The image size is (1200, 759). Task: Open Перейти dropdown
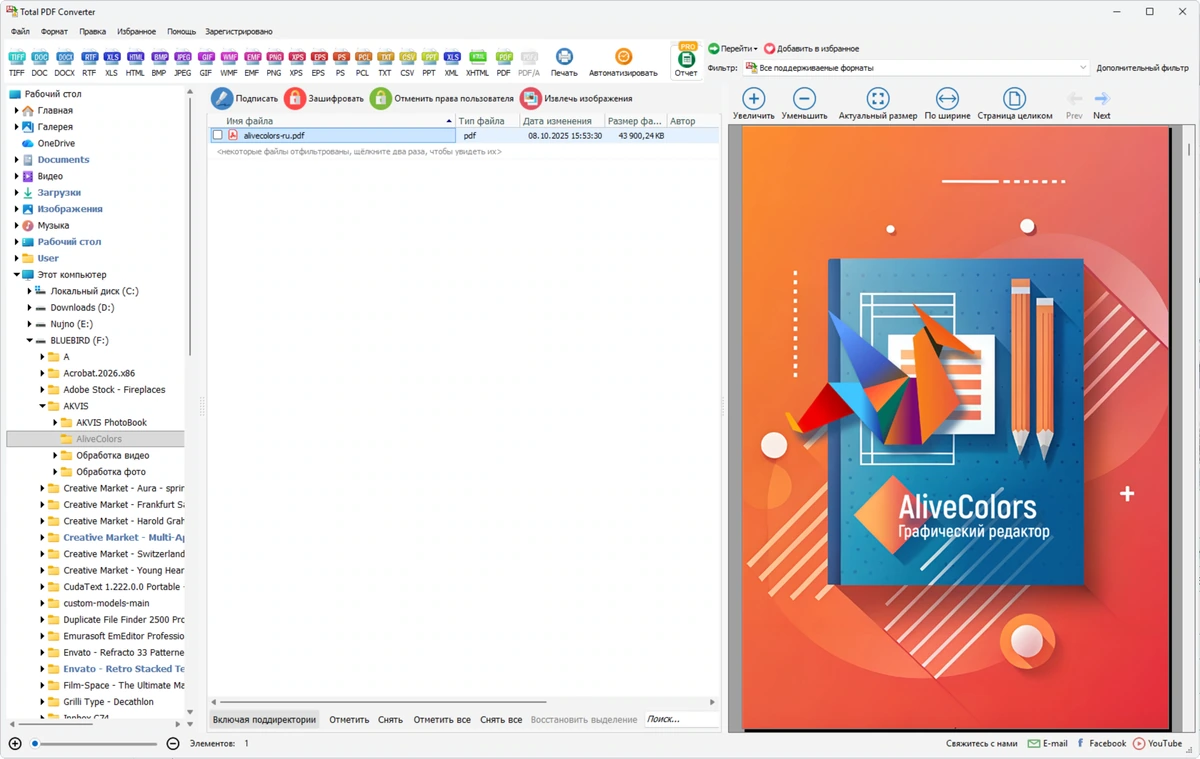(x=733, y=48)
